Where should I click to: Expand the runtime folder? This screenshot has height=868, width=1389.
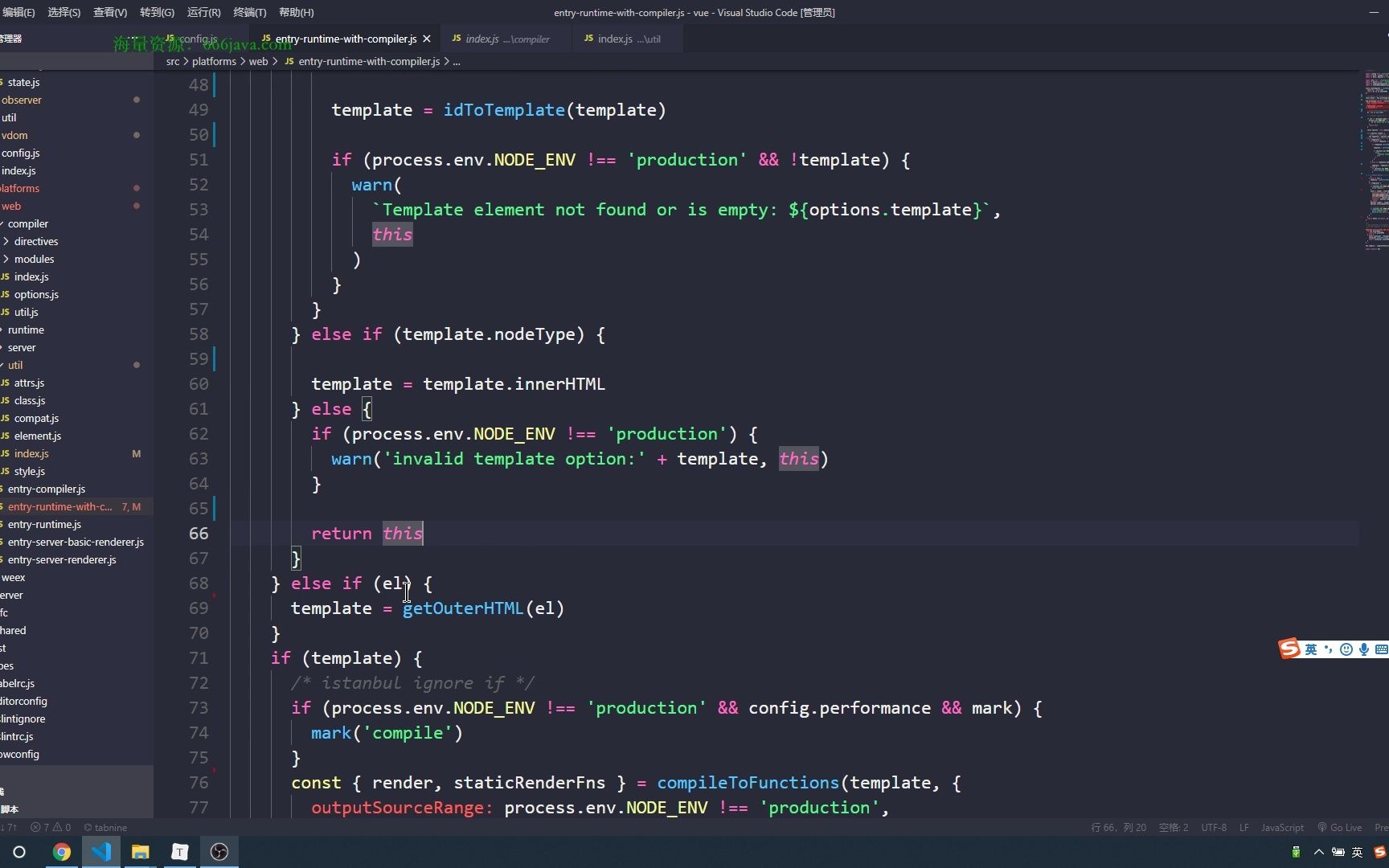click(x=26, y=330)
